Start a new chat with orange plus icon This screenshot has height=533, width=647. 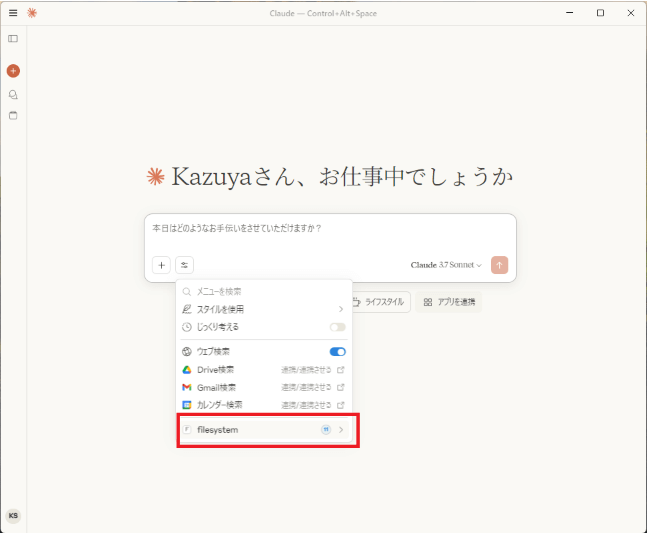pos(13,71)
